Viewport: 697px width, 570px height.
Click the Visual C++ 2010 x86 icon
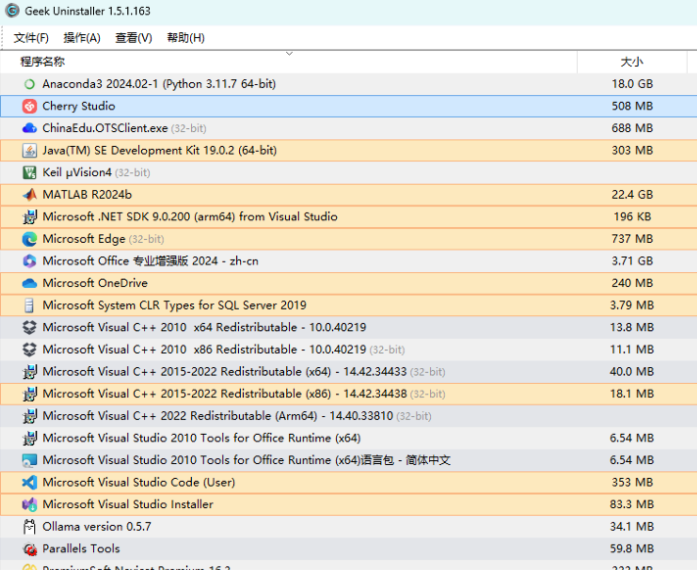click(29, 350)
